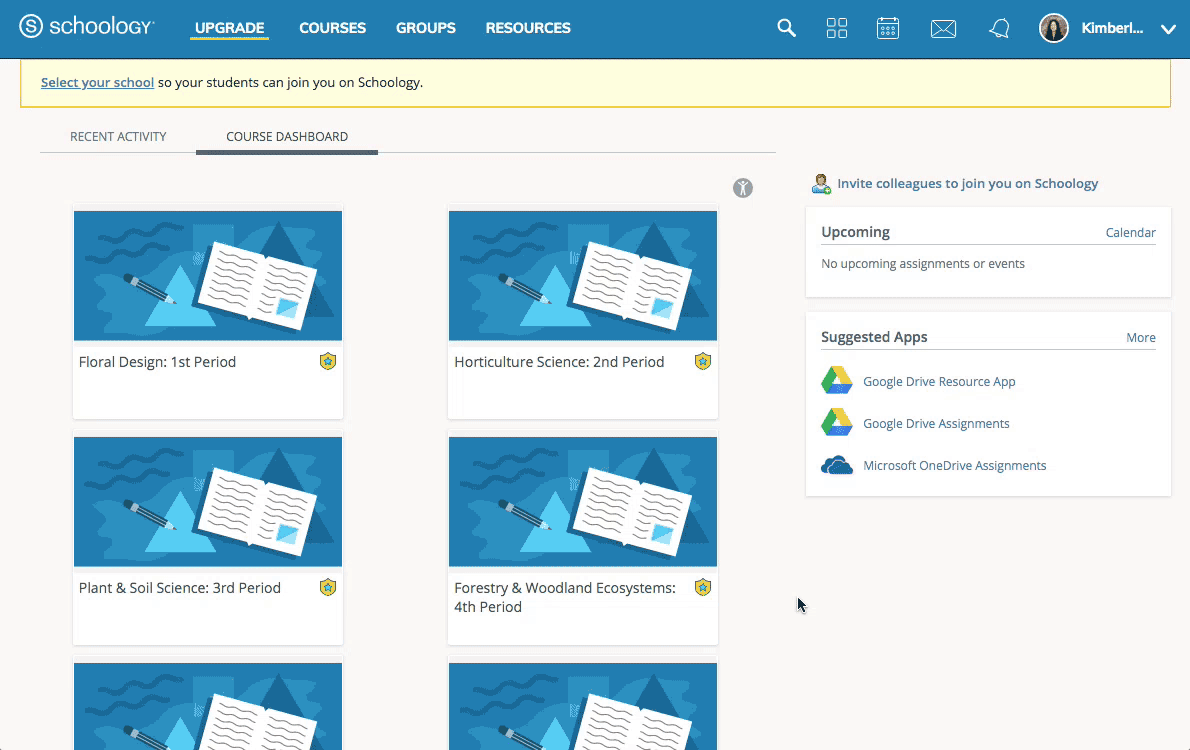
Task: Open the Calendar link in Upcoming
Action: coord(1130,232)
